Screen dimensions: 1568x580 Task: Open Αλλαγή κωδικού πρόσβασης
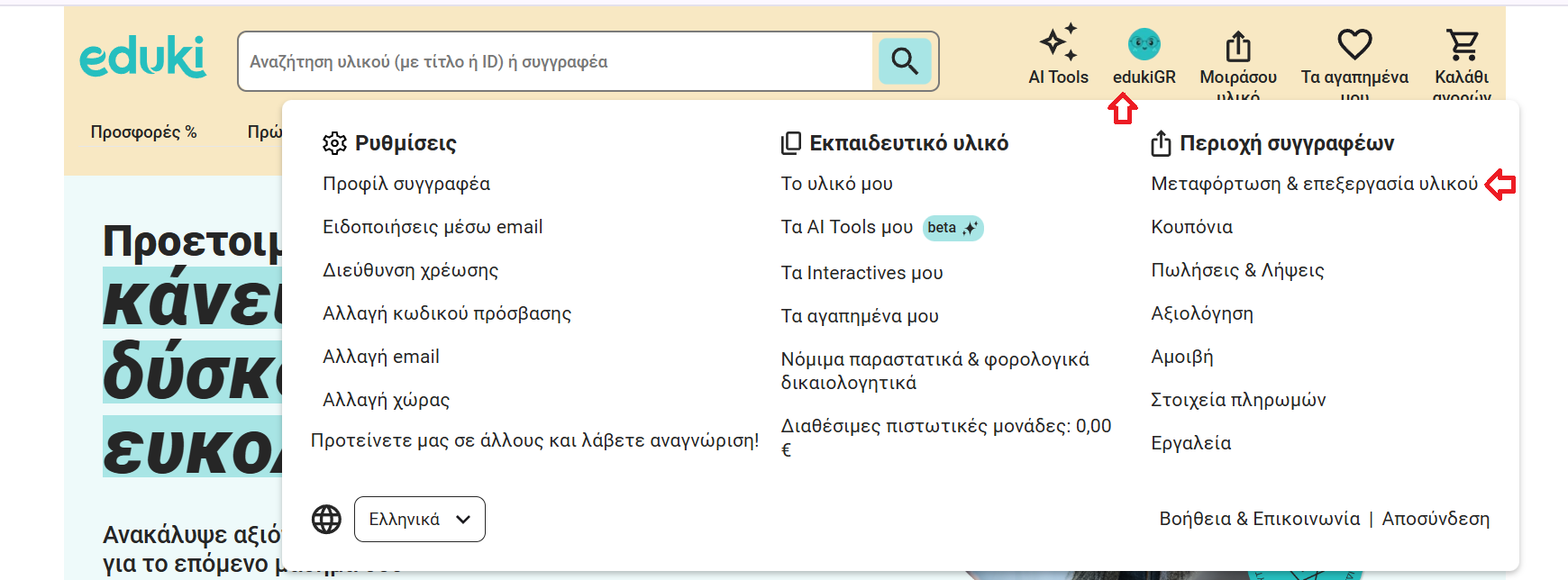(447, 313)
